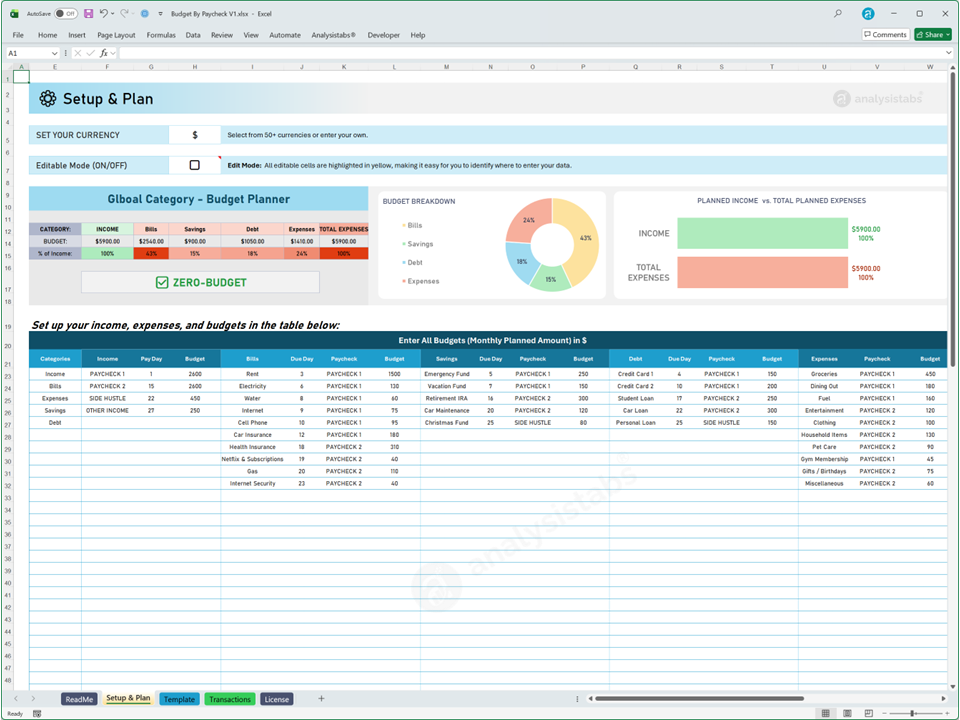
Task: Open the Copilot icon in the title bar
Action: tap(868, 13)
